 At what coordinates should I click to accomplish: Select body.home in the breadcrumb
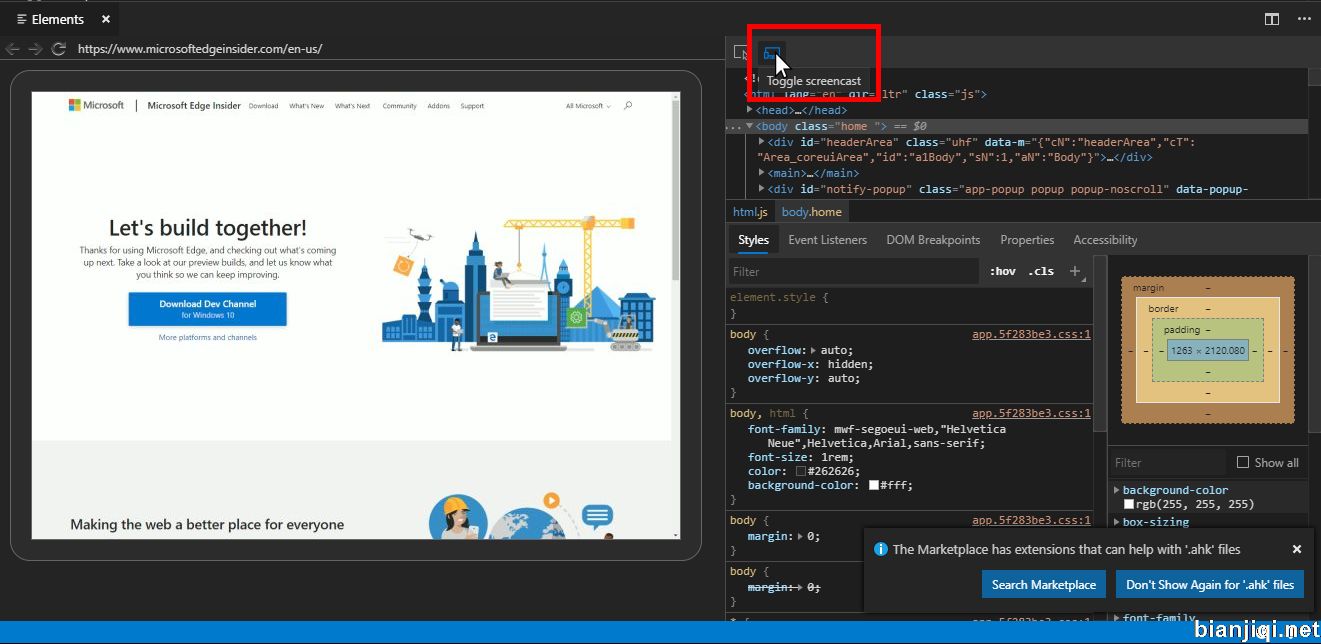[x=811, y=212]
